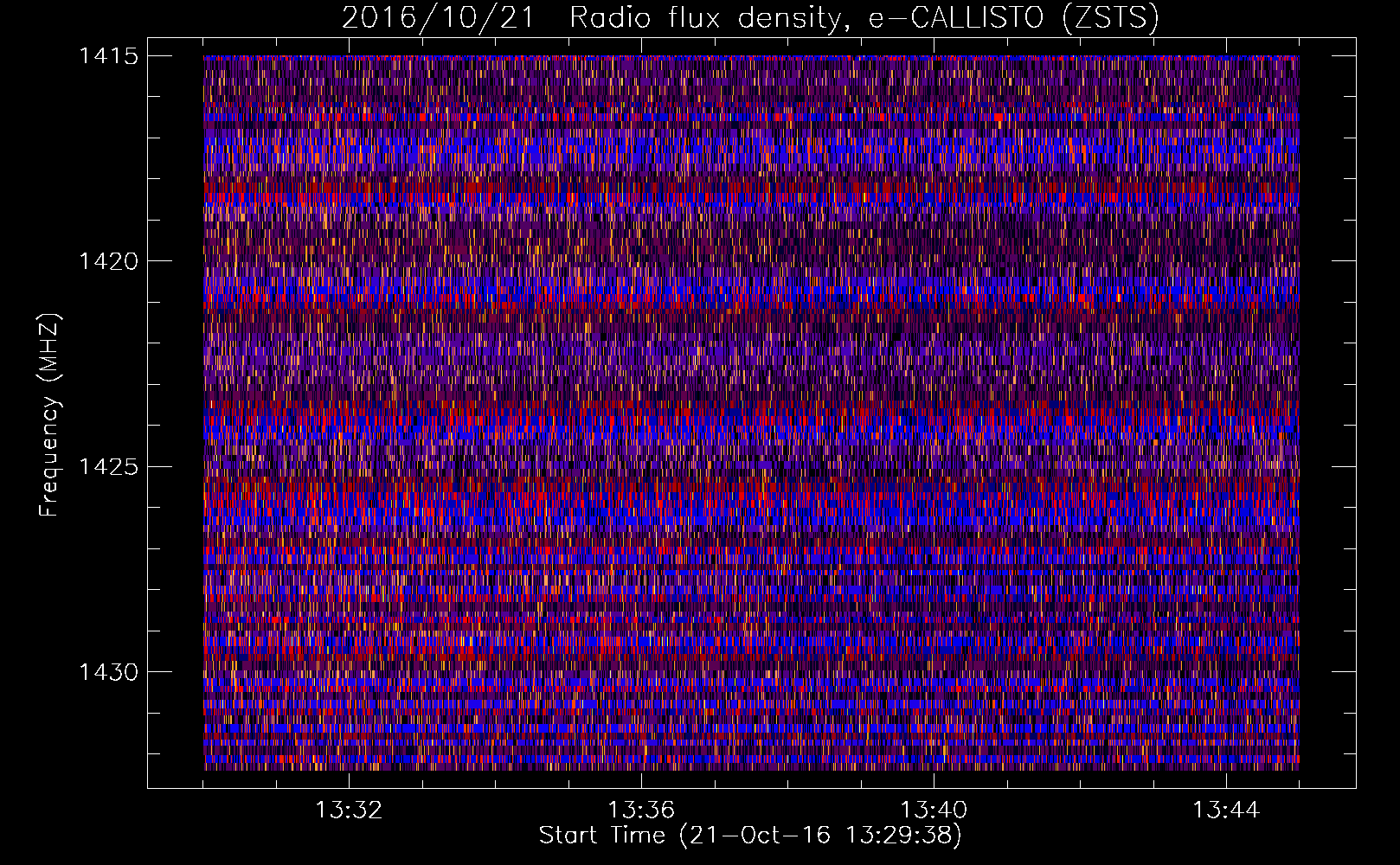Click the 13:44 time axis label
This screenshot has width=1400, height=865.
point(1226,811)
